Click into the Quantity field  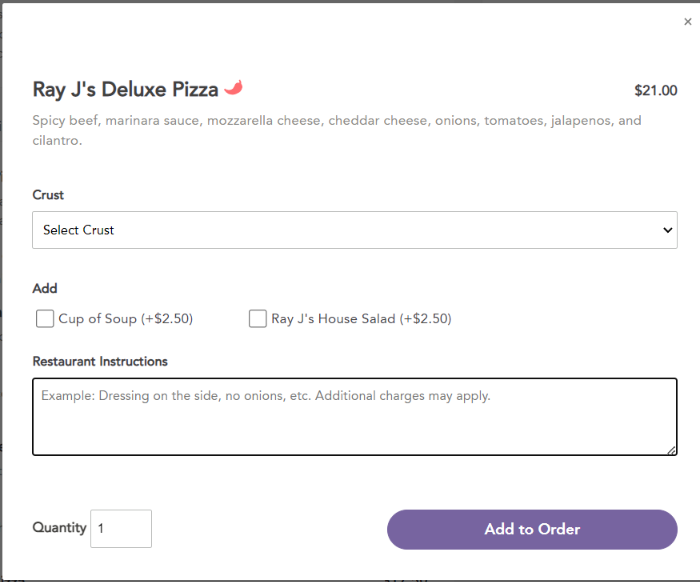(121, 528)
